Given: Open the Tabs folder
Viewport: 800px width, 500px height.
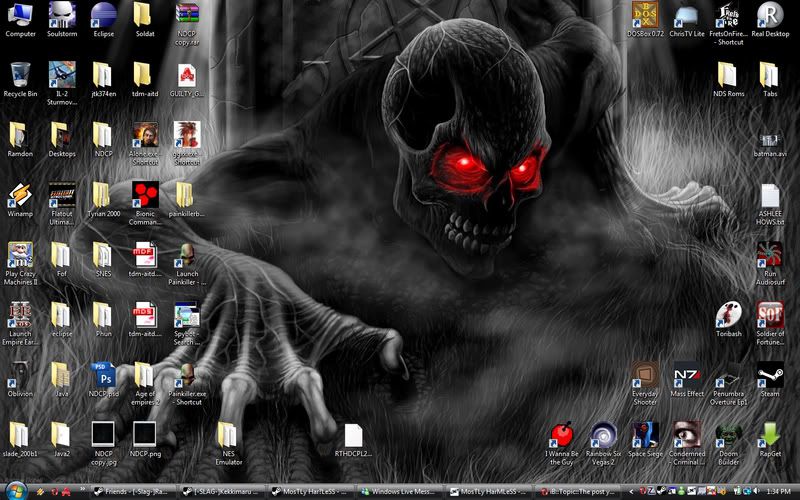Looking at the screenshot, I should (770, 80).
